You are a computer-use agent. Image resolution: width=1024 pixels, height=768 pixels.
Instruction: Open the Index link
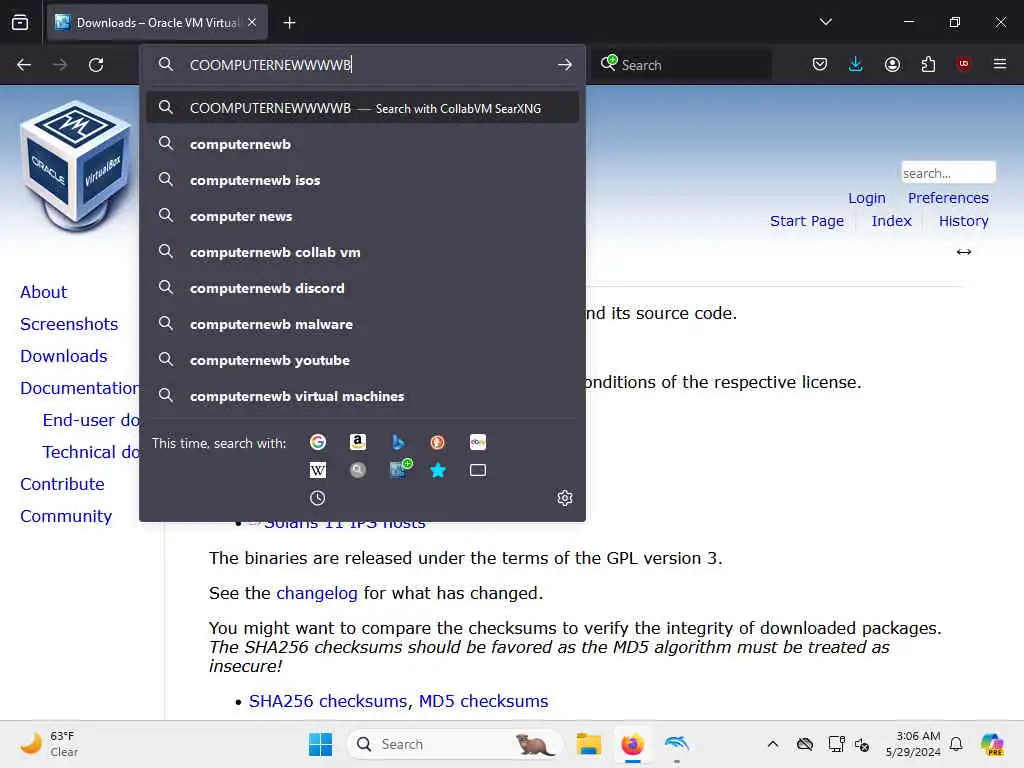click(891, 221)
